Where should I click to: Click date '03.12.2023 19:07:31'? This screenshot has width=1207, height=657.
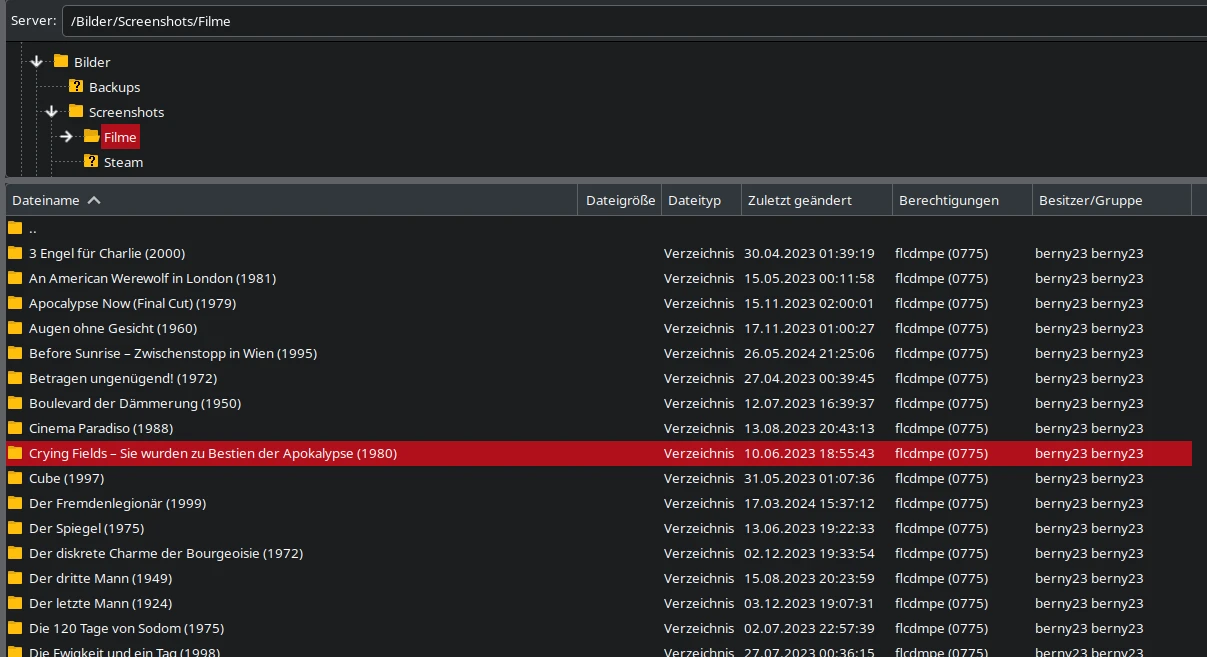[809, 603]
